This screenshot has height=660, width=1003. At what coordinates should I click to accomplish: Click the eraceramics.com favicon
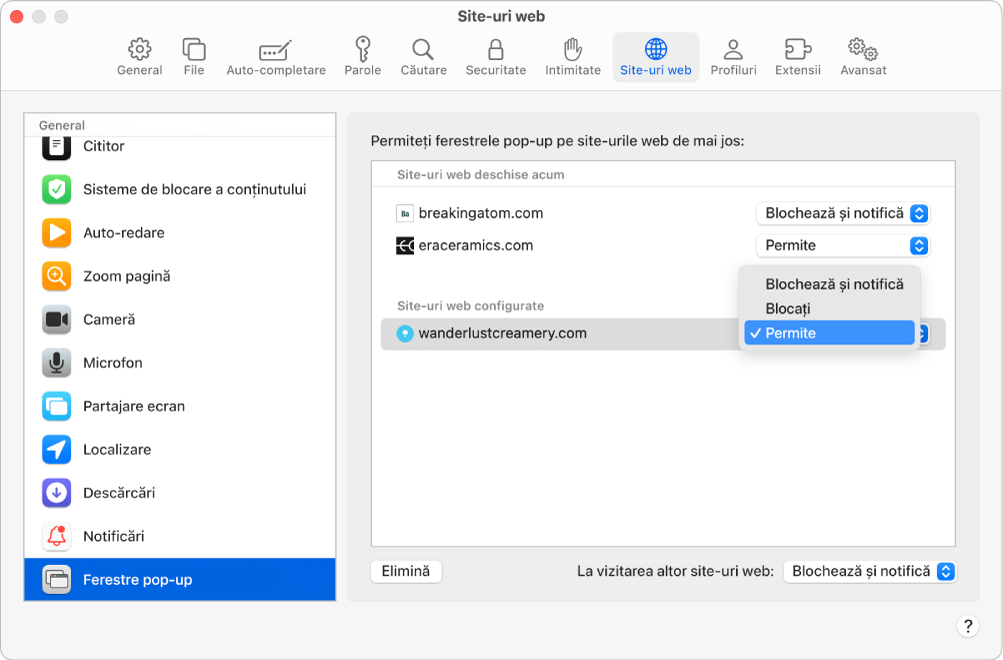pos(405,246)
